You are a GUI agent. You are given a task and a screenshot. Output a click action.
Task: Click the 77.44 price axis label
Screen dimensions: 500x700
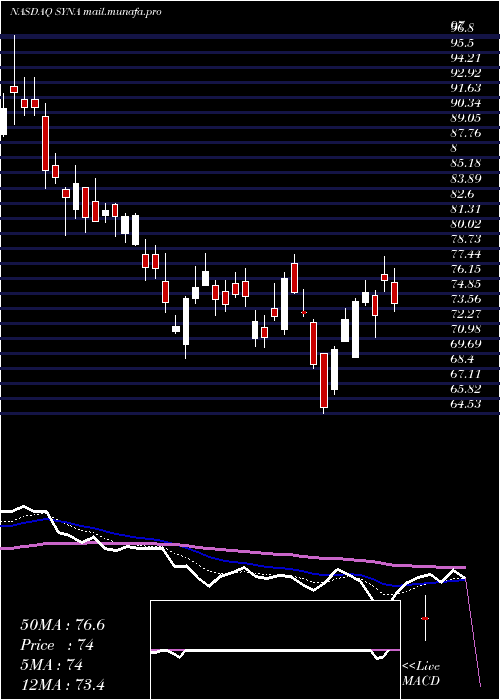pyautogui.click(x=467, y=255)
